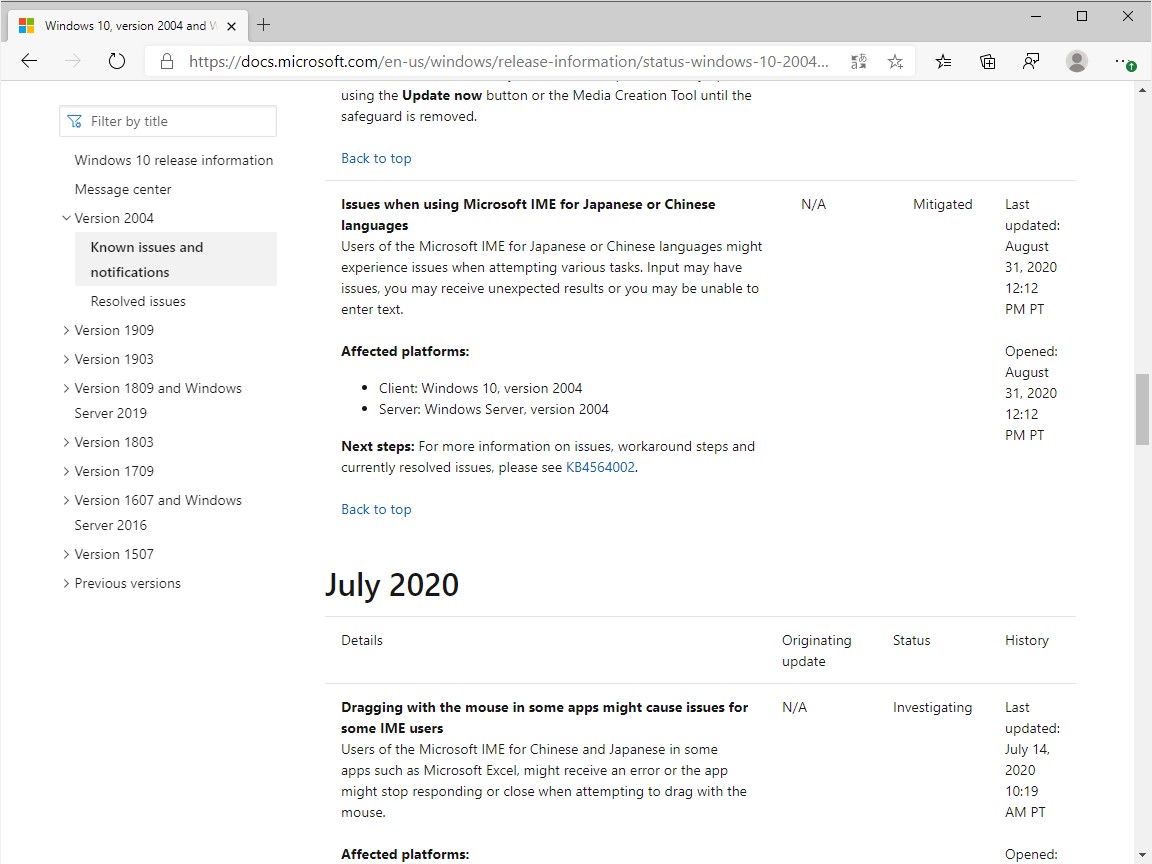Click the browser back arrow
Viewport: 1152px width, 864px height.
click(x=29, y=61)
